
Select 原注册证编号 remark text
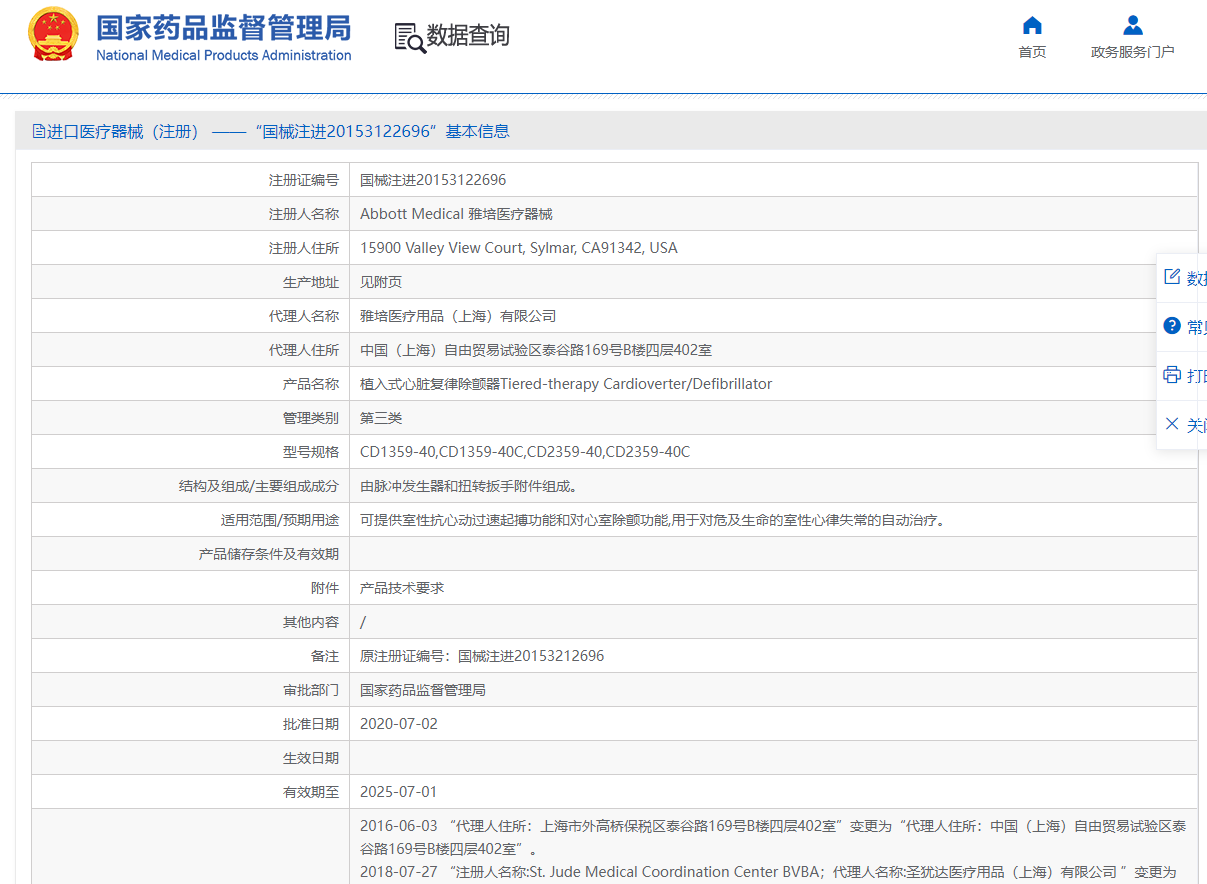click(x=482, y=656)
